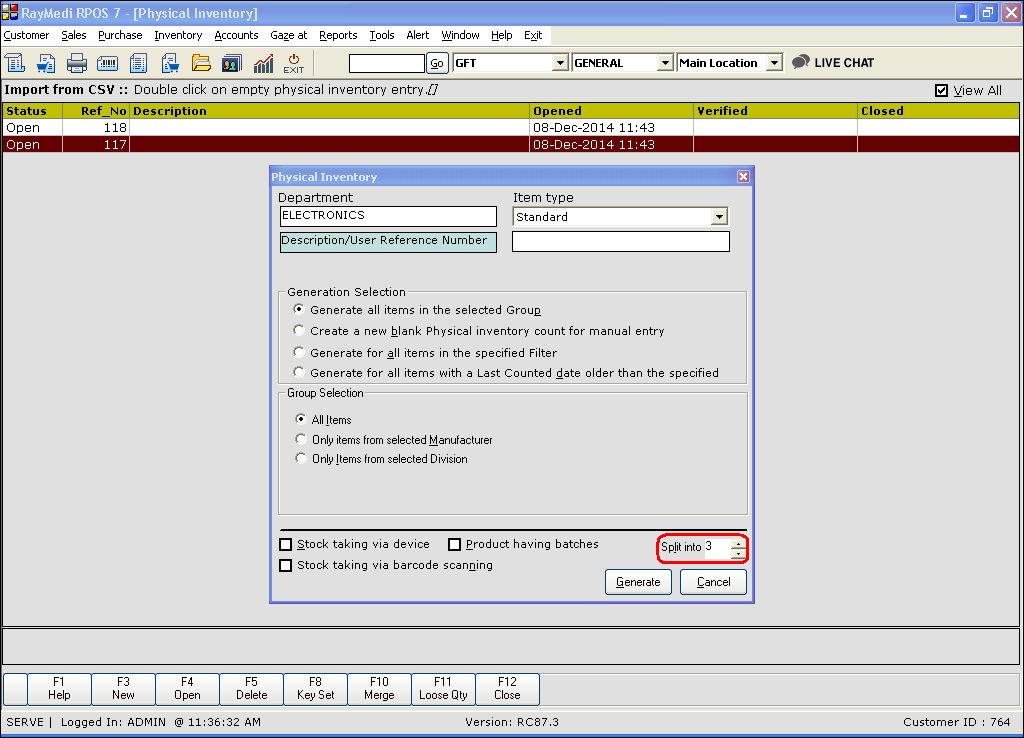The height and width of the screenshot is (738, 1024).
Task: Choose Only items from selected Manufacturer
Action: click(300, 440)
